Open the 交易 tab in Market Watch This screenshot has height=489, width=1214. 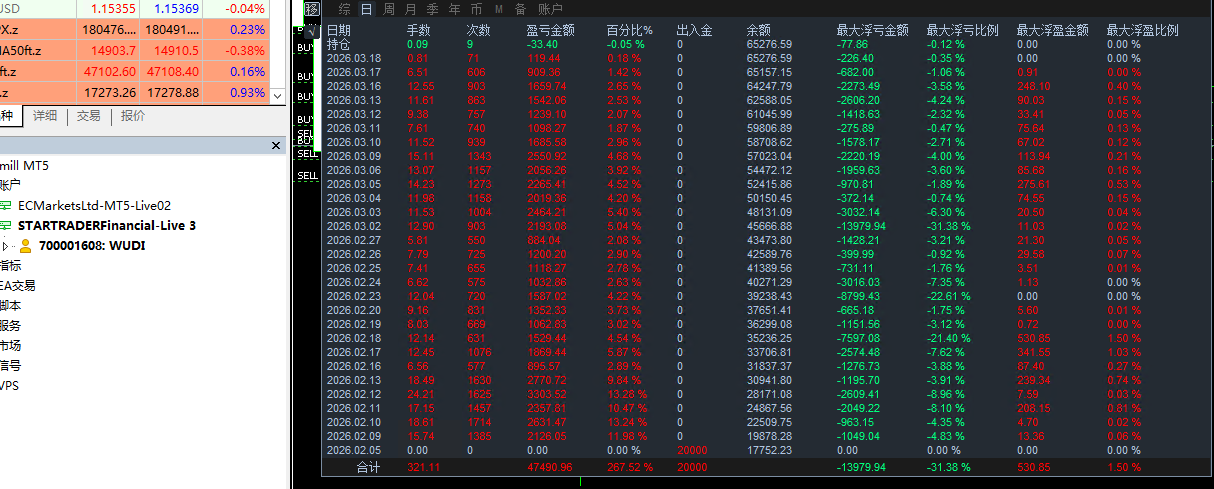point(89,116)
